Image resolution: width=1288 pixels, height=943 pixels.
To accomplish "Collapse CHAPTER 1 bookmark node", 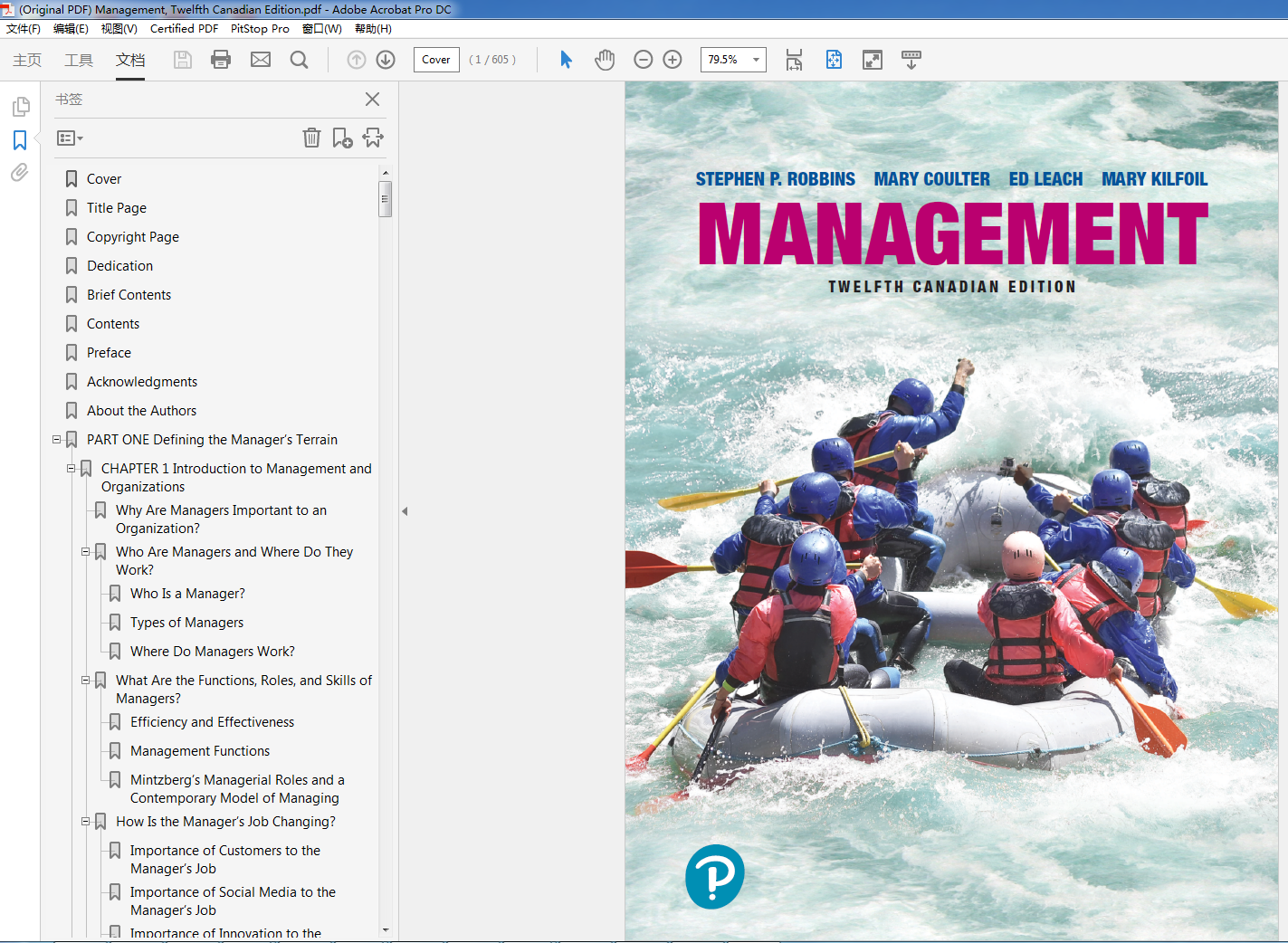I will [x=71, y=469].
